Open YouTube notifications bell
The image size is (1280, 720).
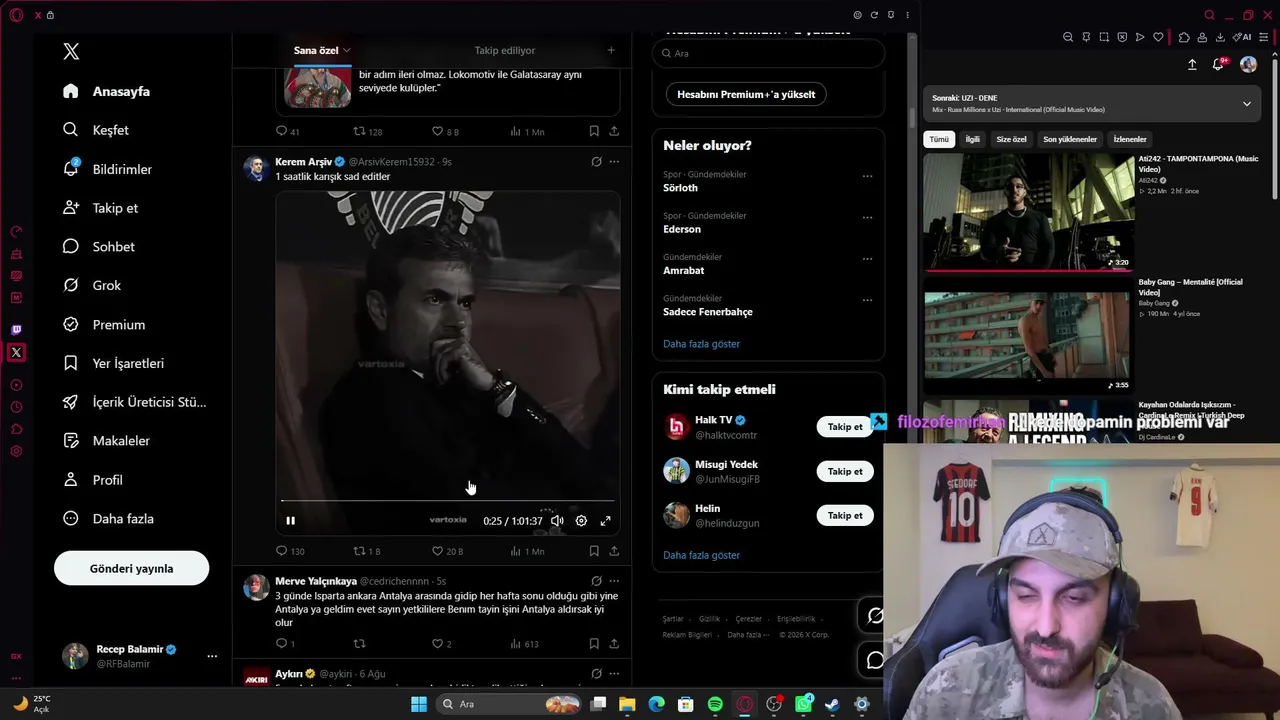[x=1218, y=64]
